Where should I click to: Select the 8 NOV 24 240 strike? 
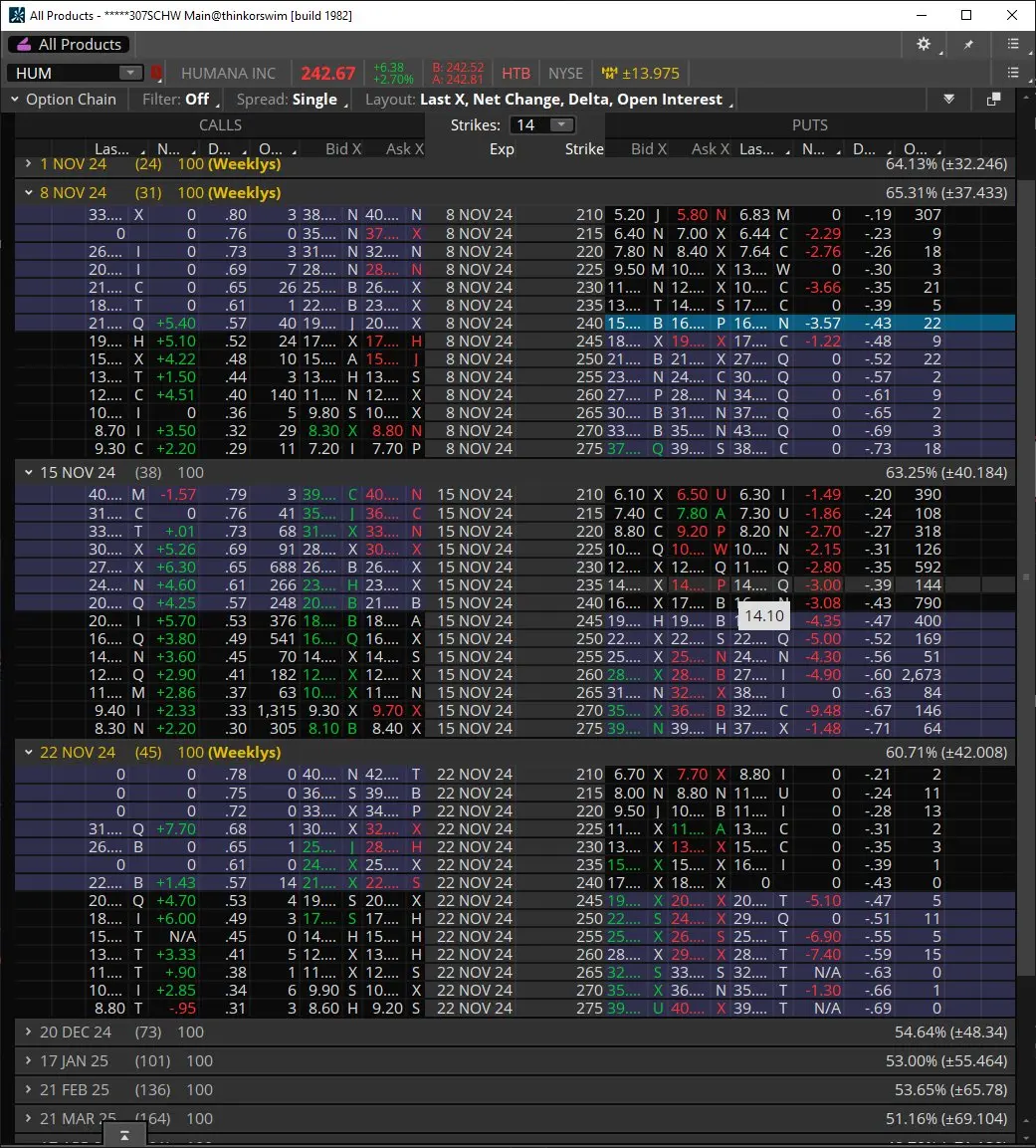589,323
